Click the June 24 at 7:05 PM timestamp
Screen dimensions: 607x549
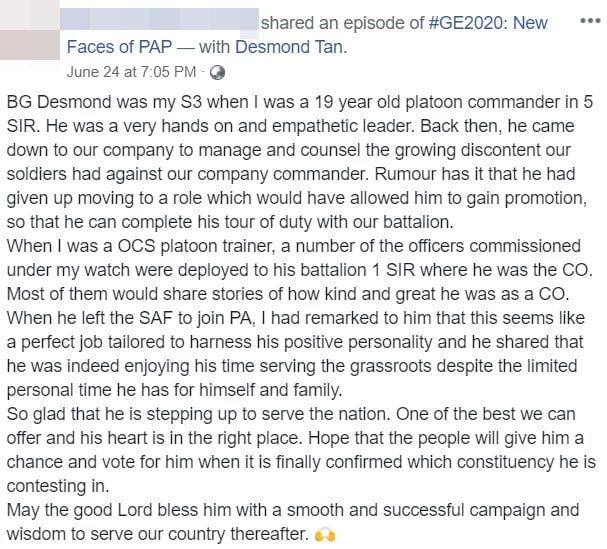click(130, 72)
